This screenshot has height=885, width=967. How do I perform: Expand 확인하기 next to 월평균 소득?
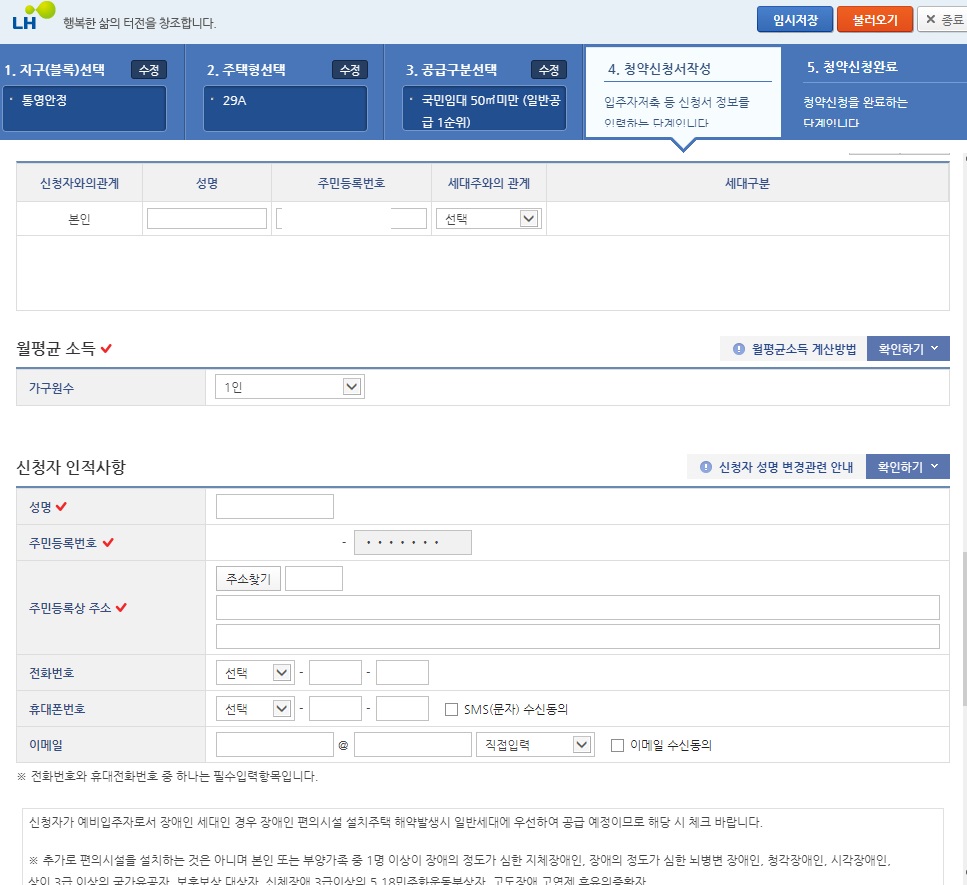906,348
